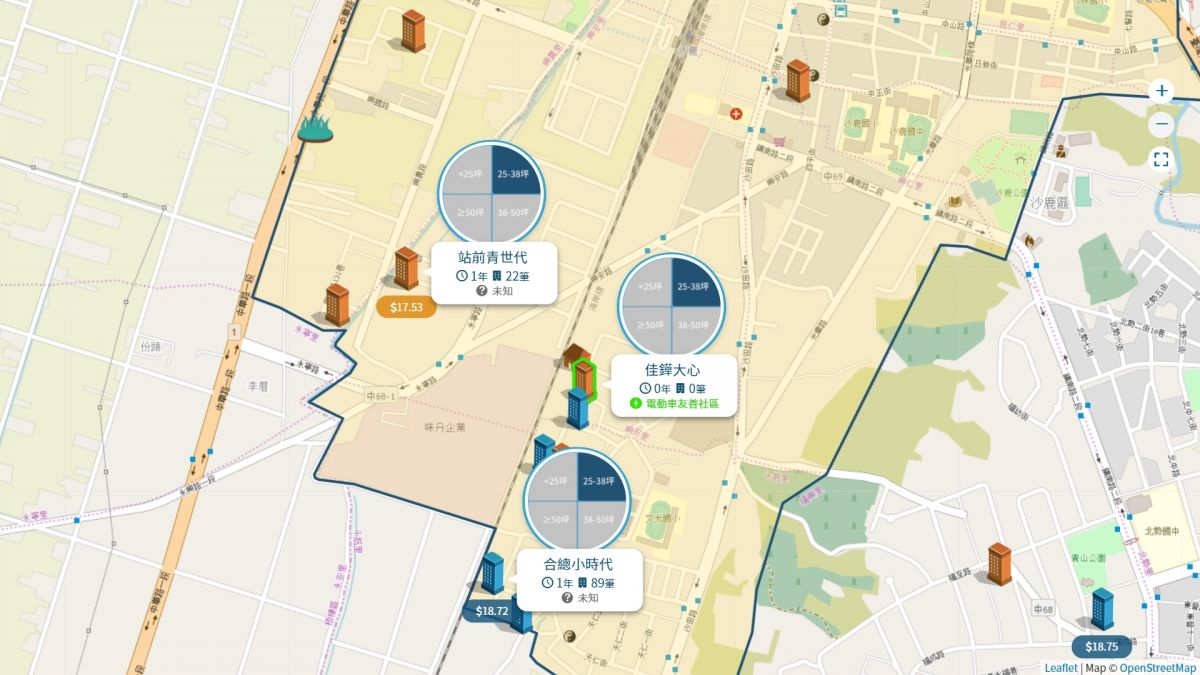Click the question mark icon in 站前青世代 popup
This screenshot has width=1200, height=675.
(482, 291)
